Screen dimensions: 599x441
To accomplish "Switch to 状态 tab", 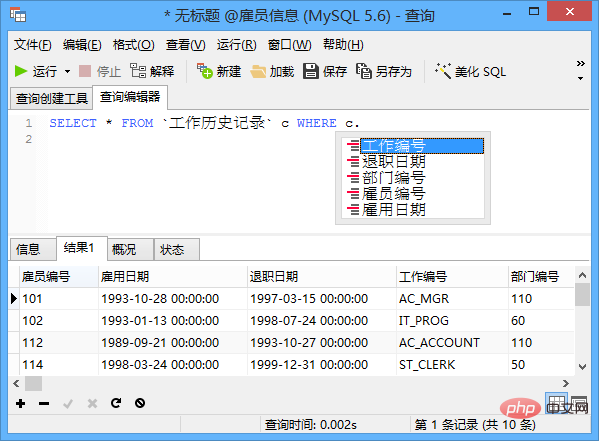I will 176,250.
